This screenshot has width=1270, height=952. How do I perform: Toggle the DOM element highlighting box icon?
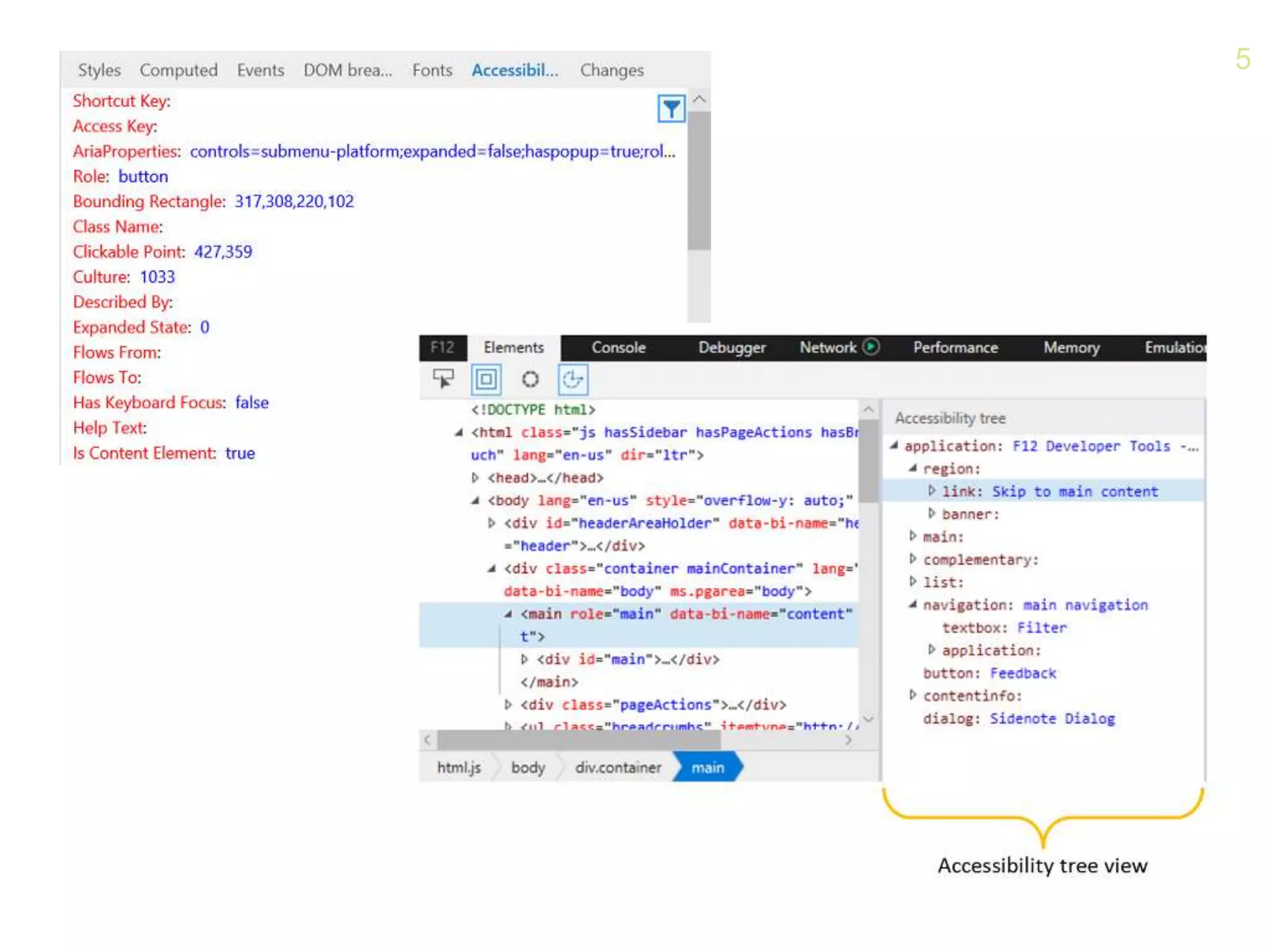pyautogui.click(x=486, y=379)
